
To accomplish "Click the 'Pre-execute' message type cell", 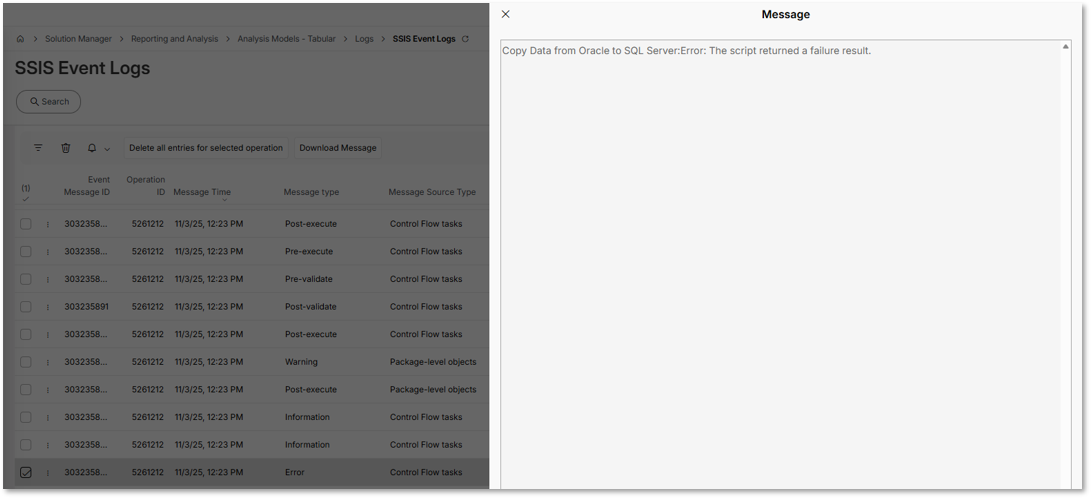I will coord(309,251).
